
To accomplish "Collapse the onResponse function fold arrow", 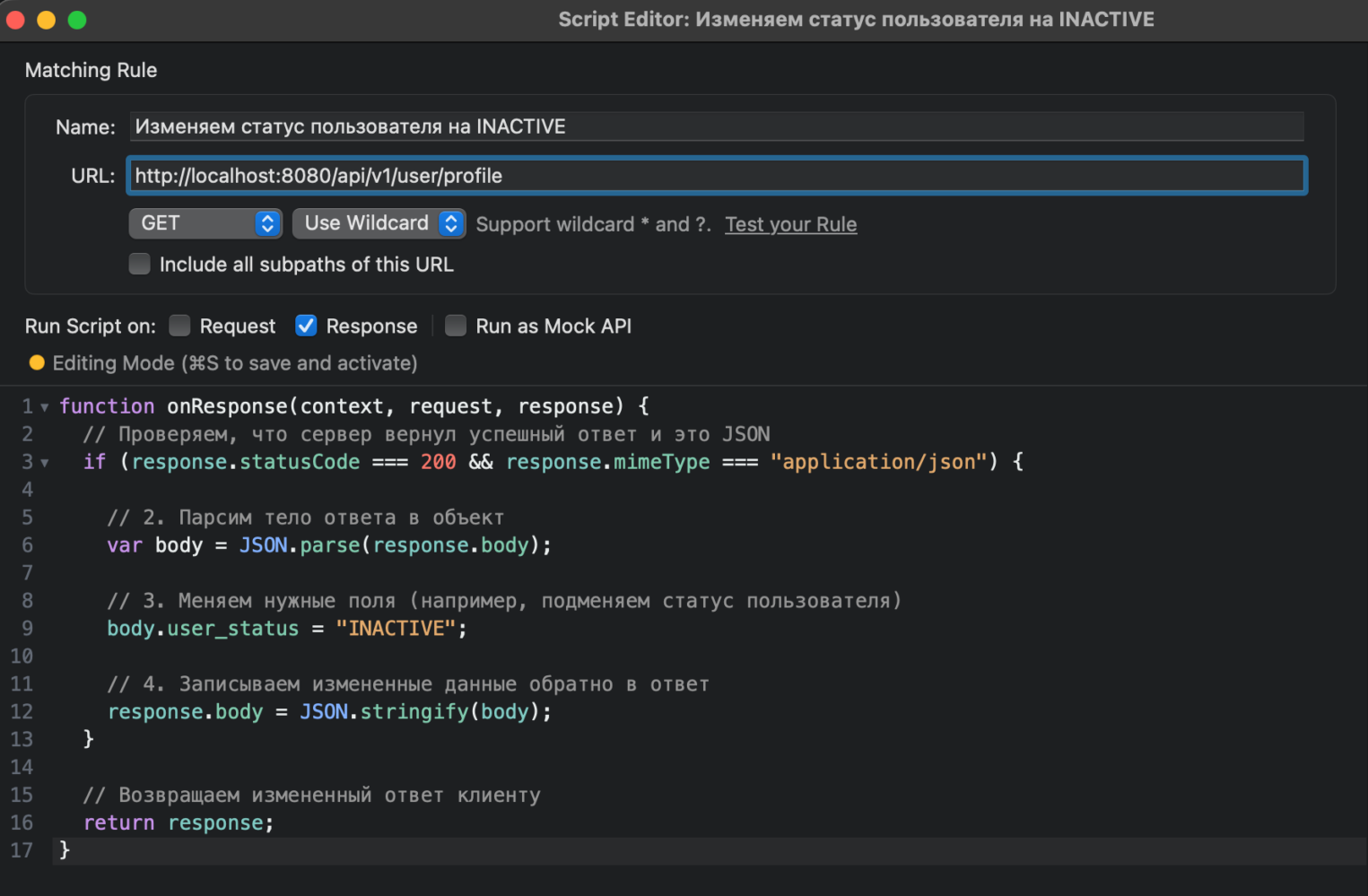I will tap(44, 407).
